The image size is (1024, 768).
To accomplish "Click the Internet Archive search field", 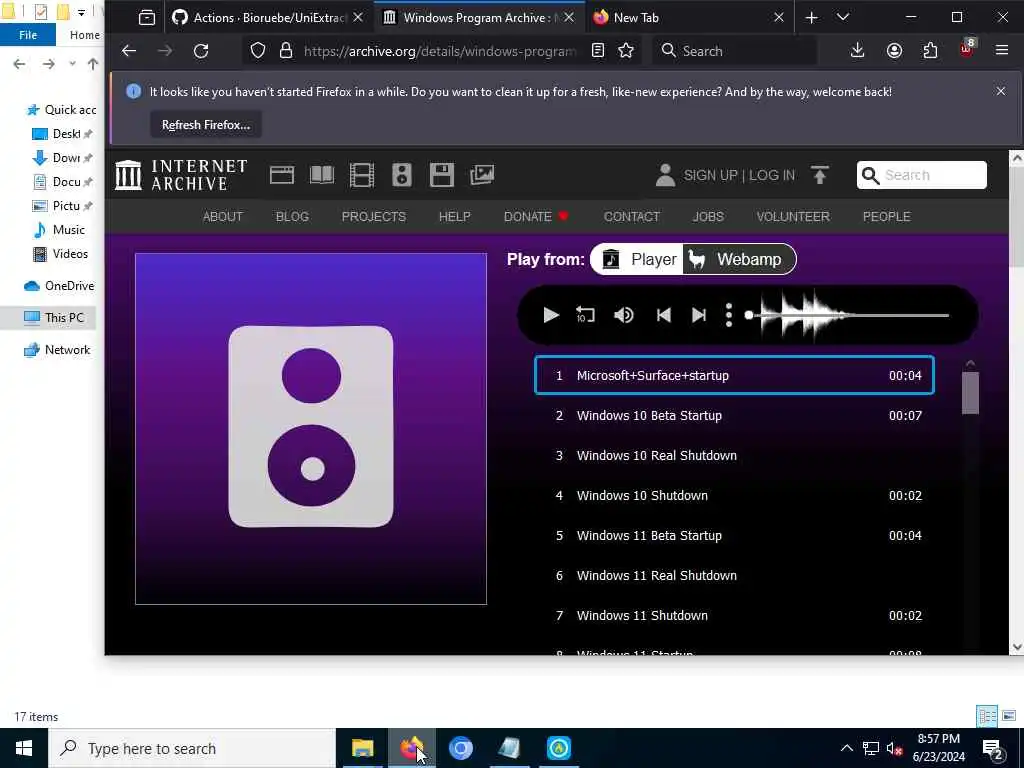I will 921,175.
